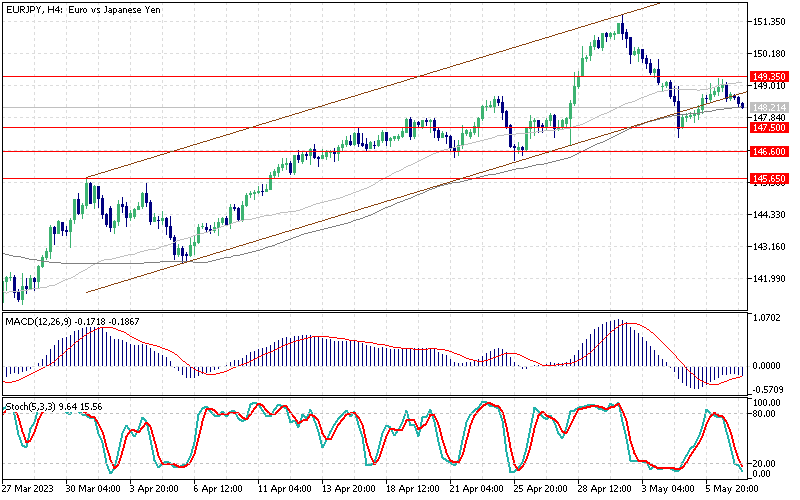
Task: Click the 100.00 stochastic scale label
Action: point(767,403)
